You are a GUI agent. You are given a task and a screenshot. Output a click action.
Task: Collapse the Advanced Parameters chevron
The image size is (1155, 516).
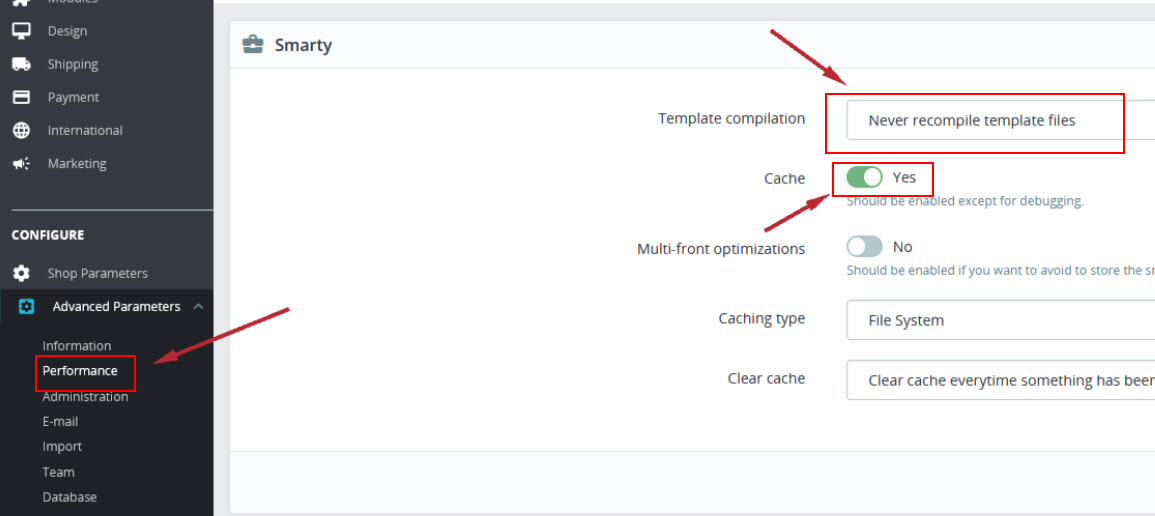(x=198, y=306)
